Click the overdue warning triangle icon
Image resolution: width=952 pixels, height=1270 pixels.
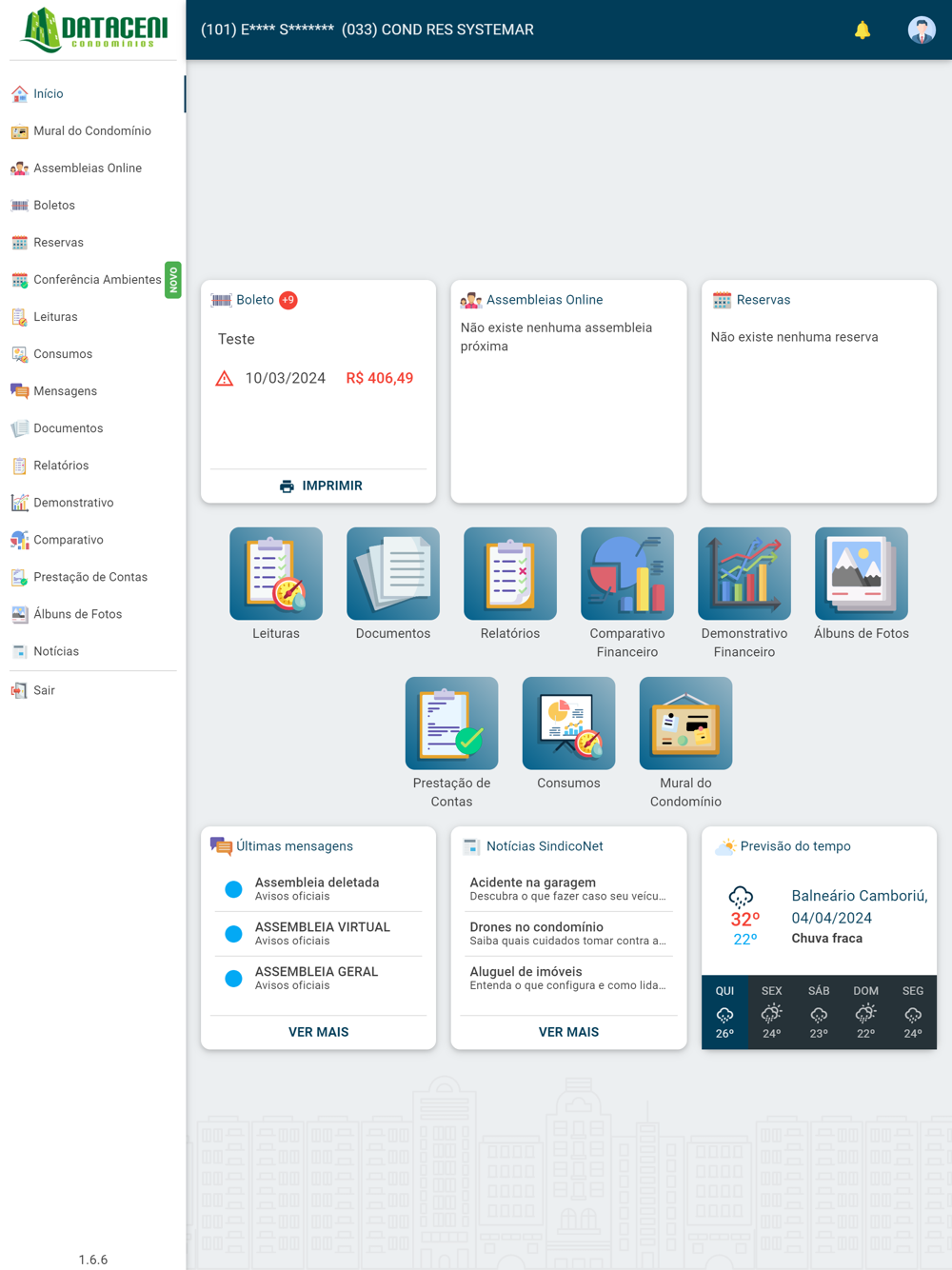pos(225,379)
